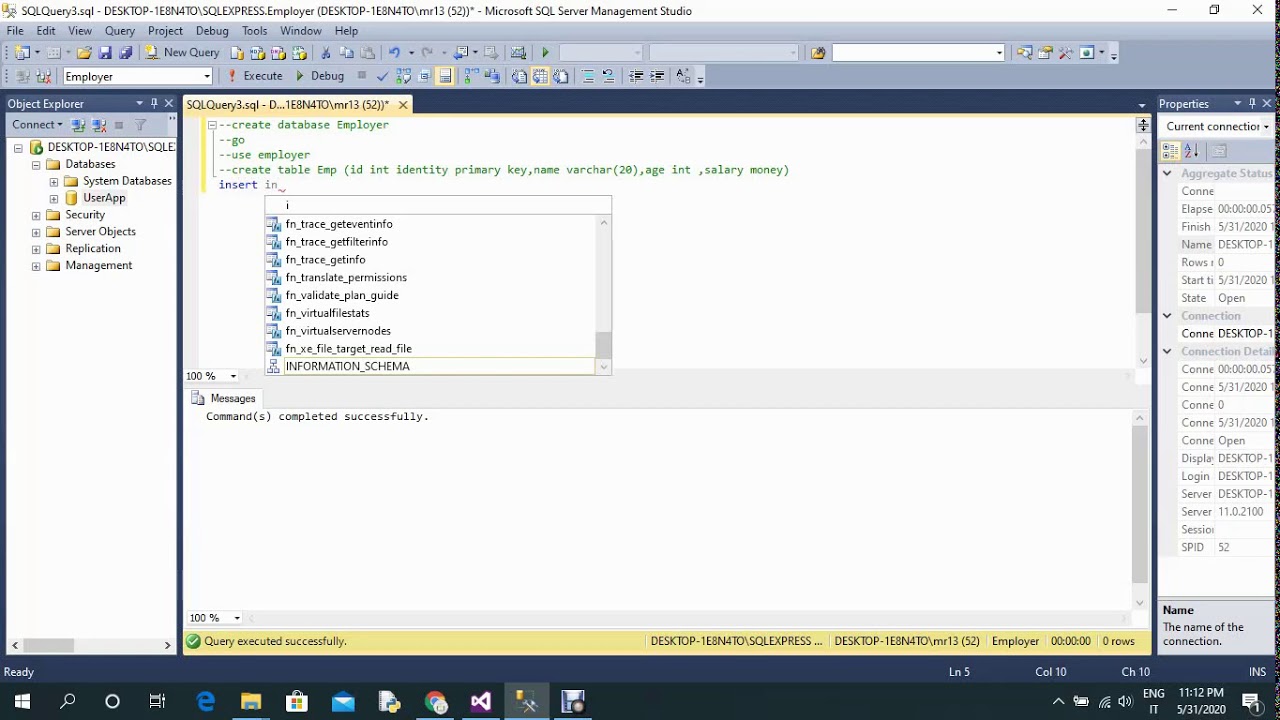Toggle Results to File mode
The image size is (1280, 720).
click(x=560, y=76)
